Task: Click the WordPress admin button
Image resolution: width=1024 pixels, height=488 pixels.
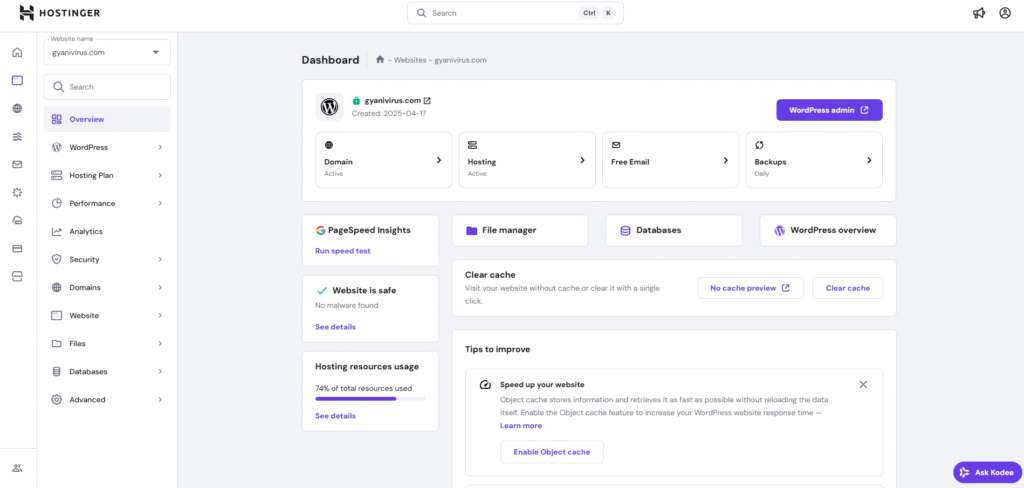Action: click(829, 110)
